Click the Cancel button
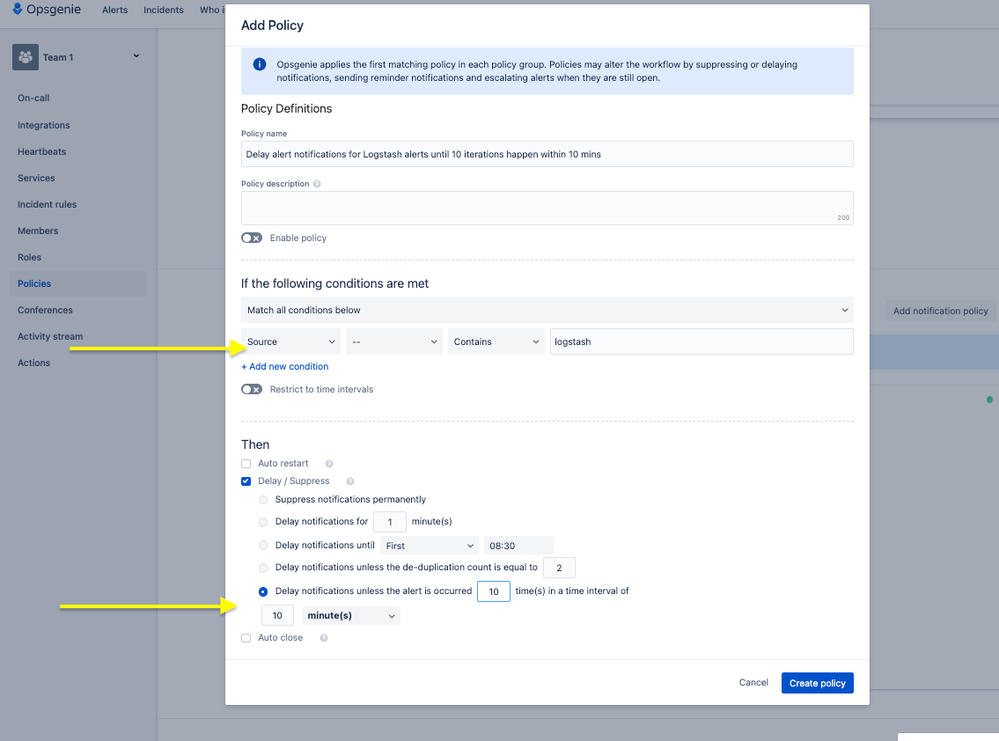The image size is (999, 741). [x=754, y=683]
